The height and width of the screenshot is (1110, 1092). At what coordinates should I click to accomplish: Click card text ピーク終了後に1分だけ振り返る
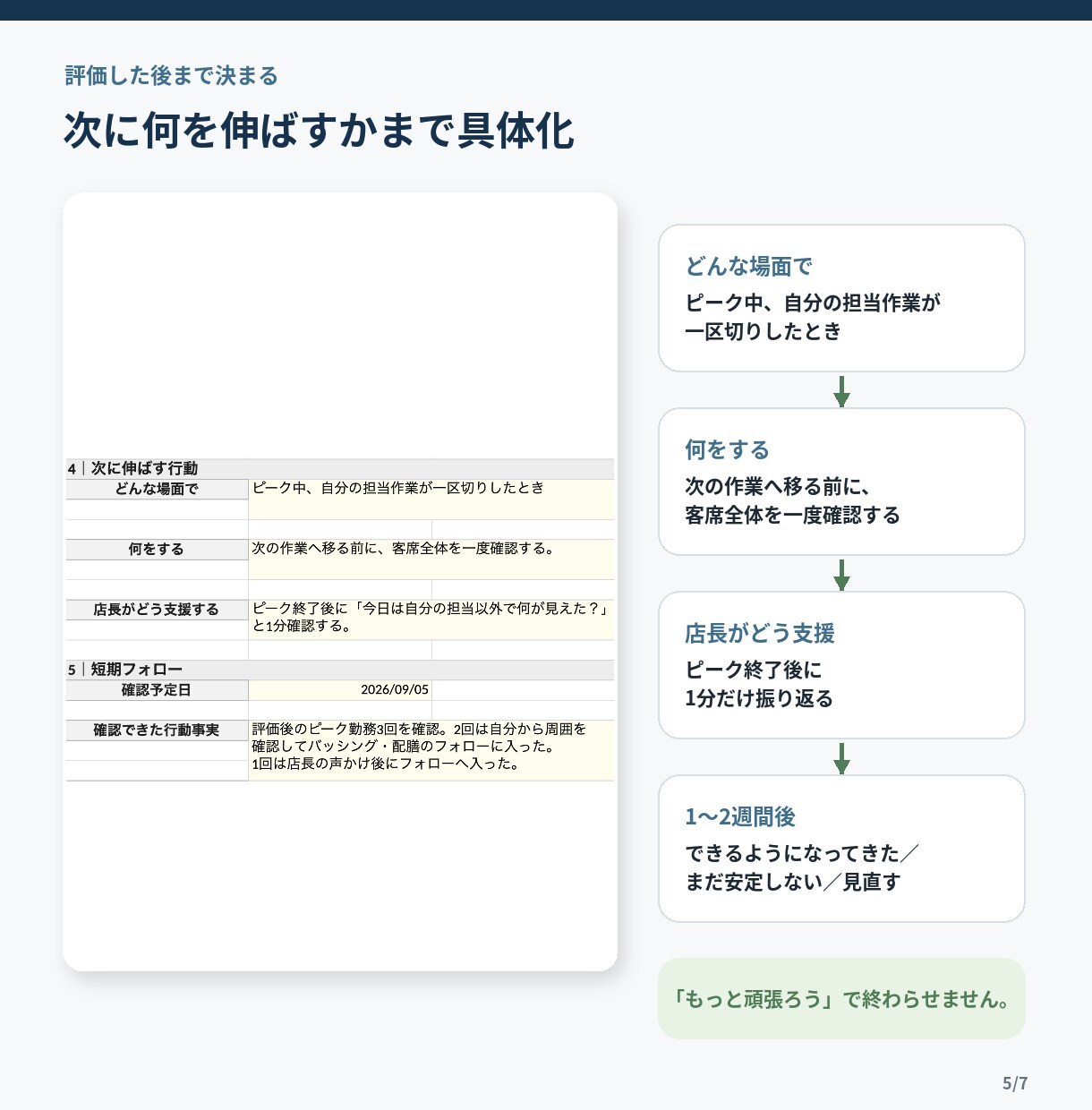pyautogui.click(x=759, y=684)
